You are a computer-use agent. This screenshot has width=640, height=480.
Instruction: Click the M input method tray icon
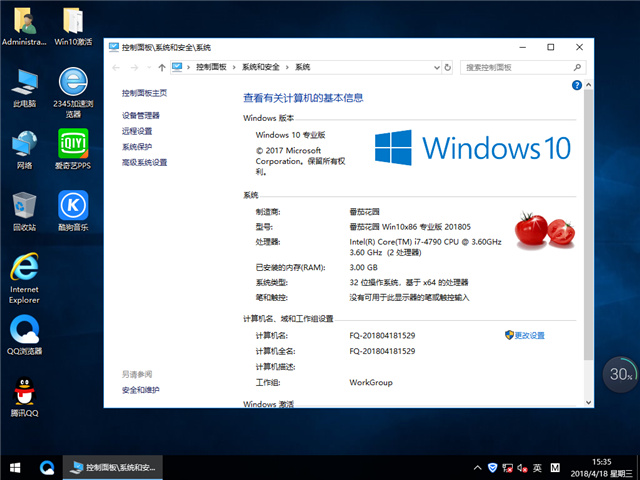point(555,468)
